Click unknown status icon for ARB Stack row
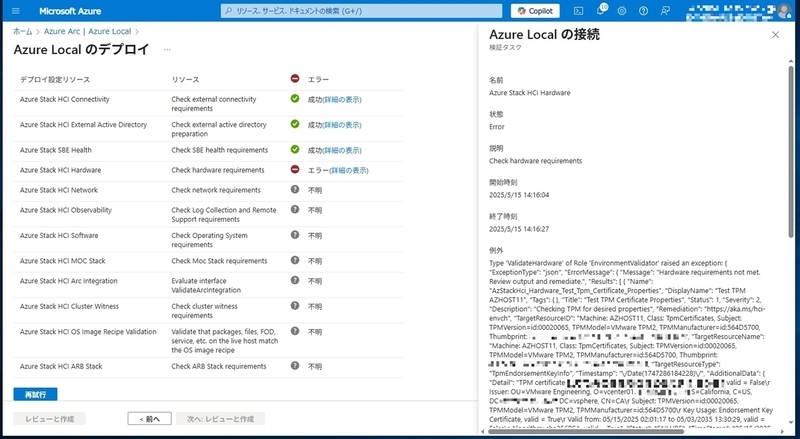 (295, 365)
